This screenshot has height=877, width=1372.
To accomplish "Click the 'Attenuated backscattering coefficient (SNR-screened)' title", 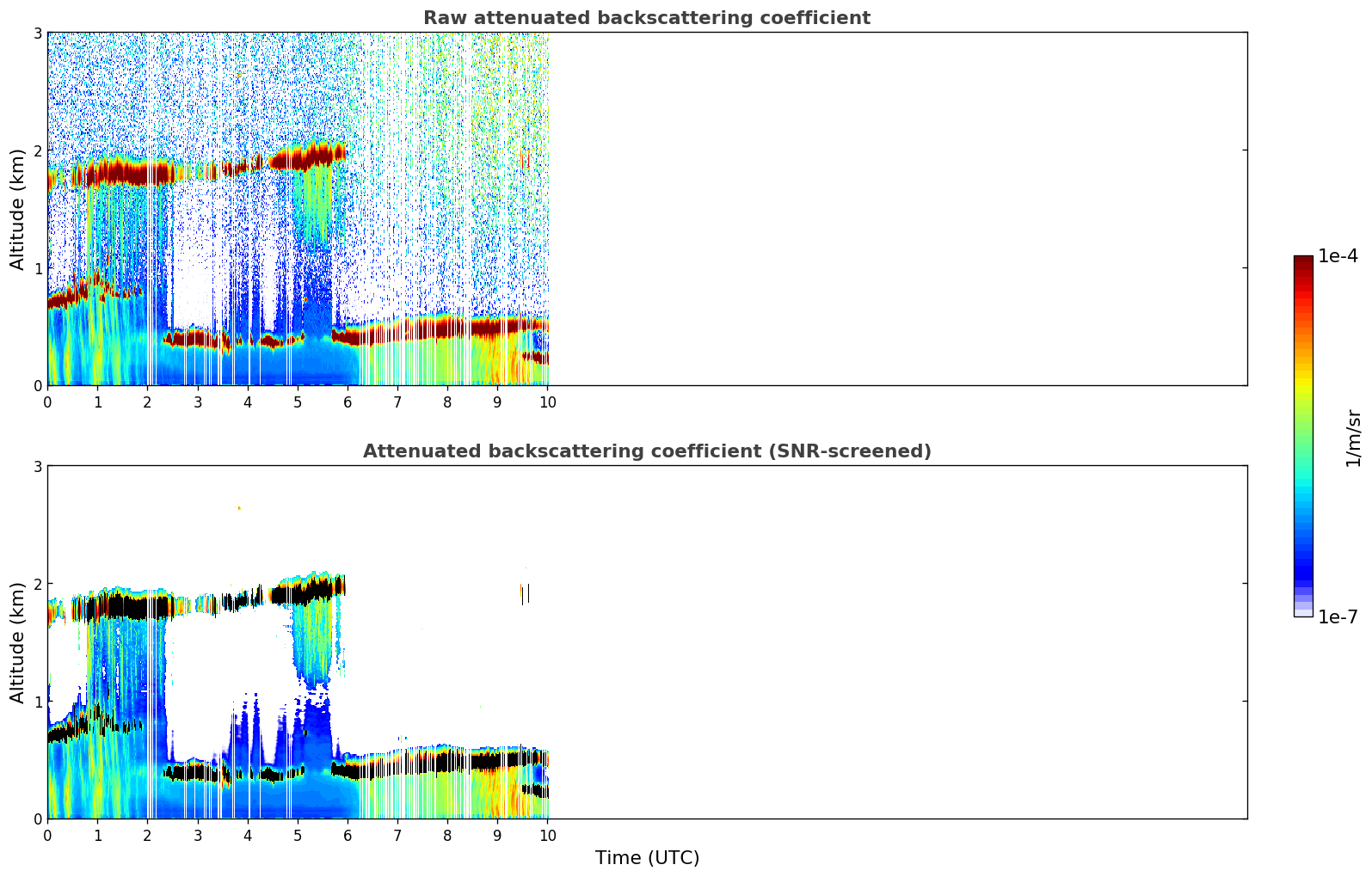I will (647, 451).
